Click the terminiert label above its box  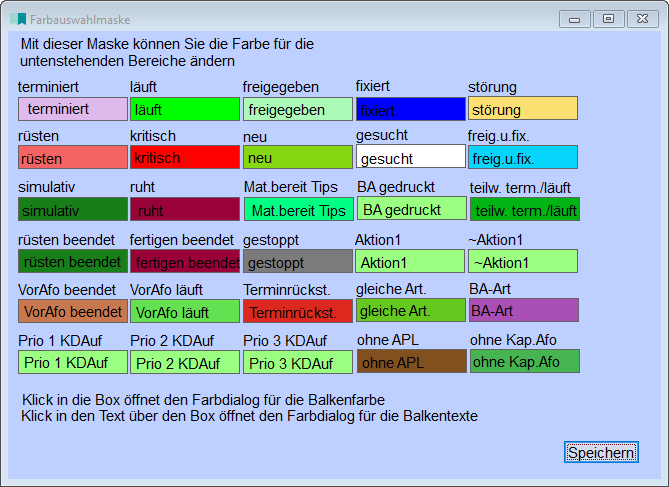48,87
